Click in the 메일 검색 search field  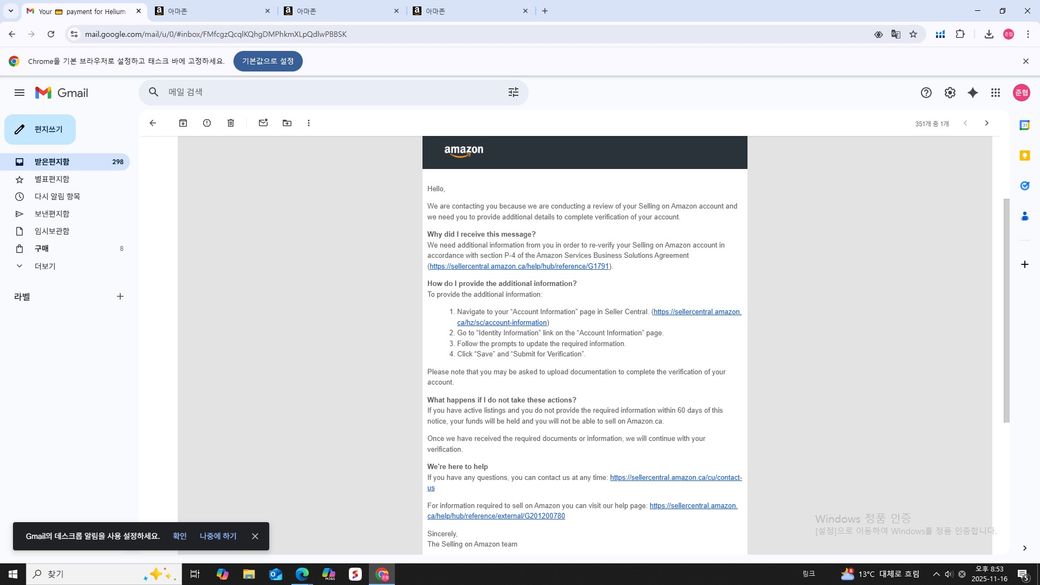tap(330, 92)
